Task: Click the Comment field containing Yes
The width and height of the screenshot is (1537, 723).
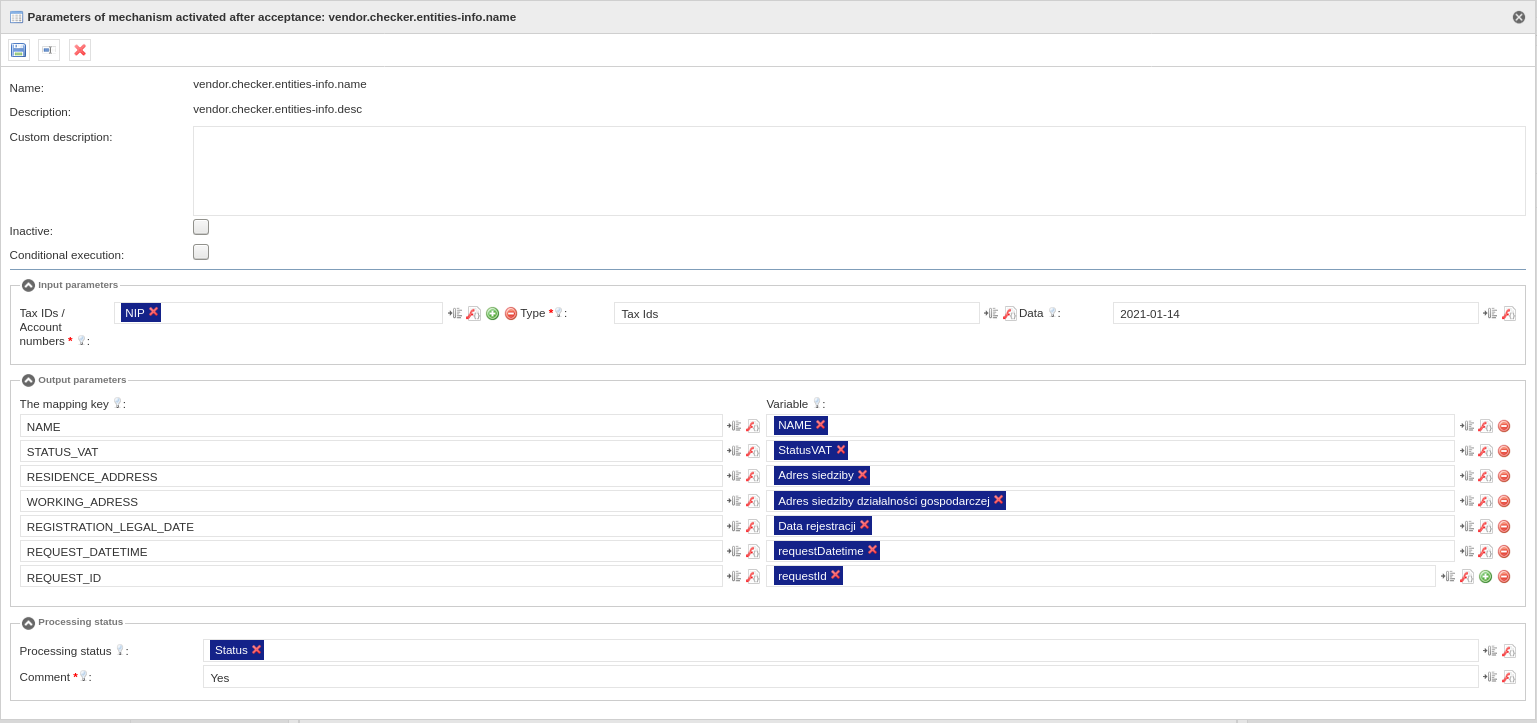Action: pyautogui.click(x=840, y=677)
